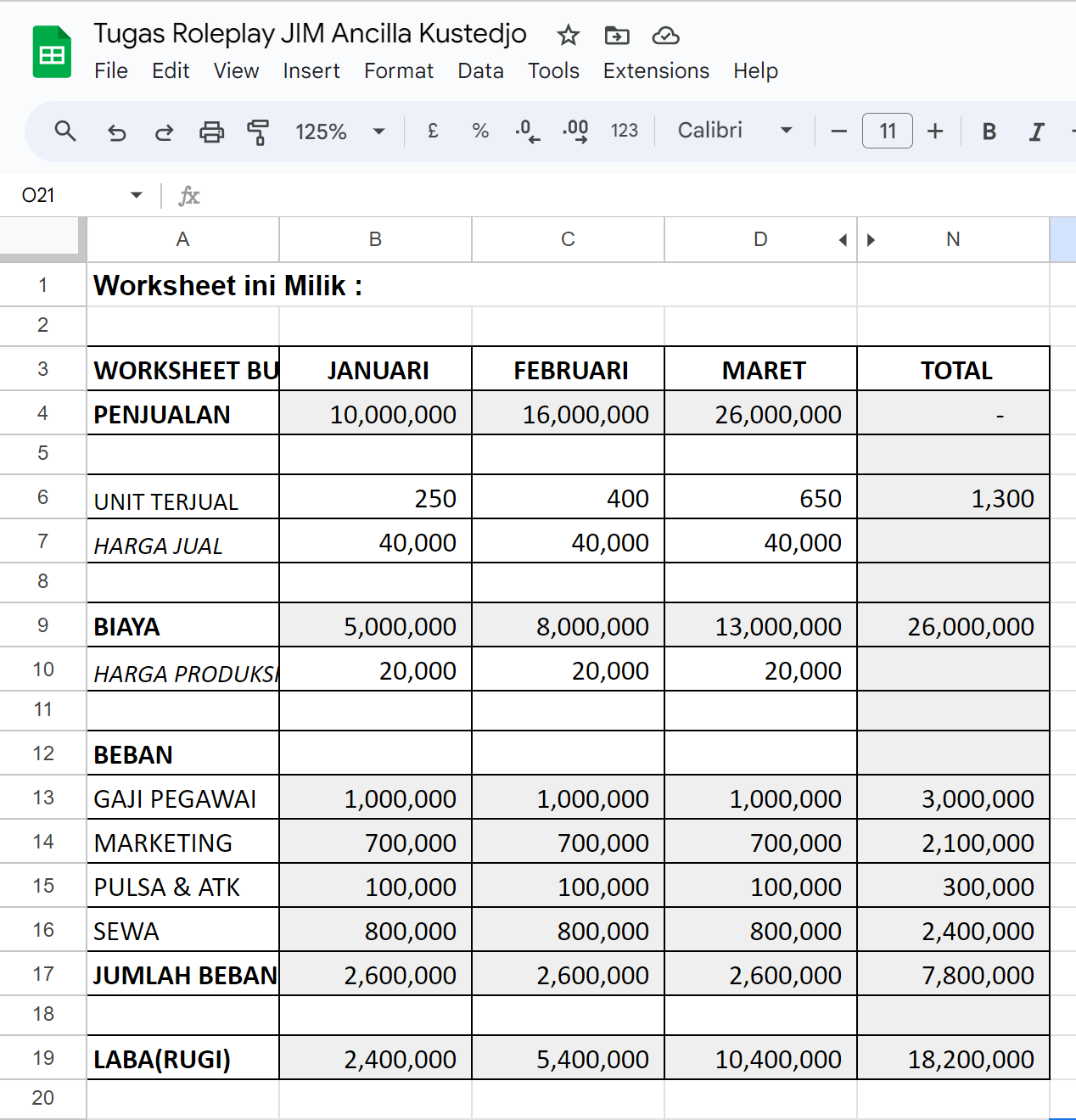
Task: Open the Extensions menu
Action: (656, 71)
